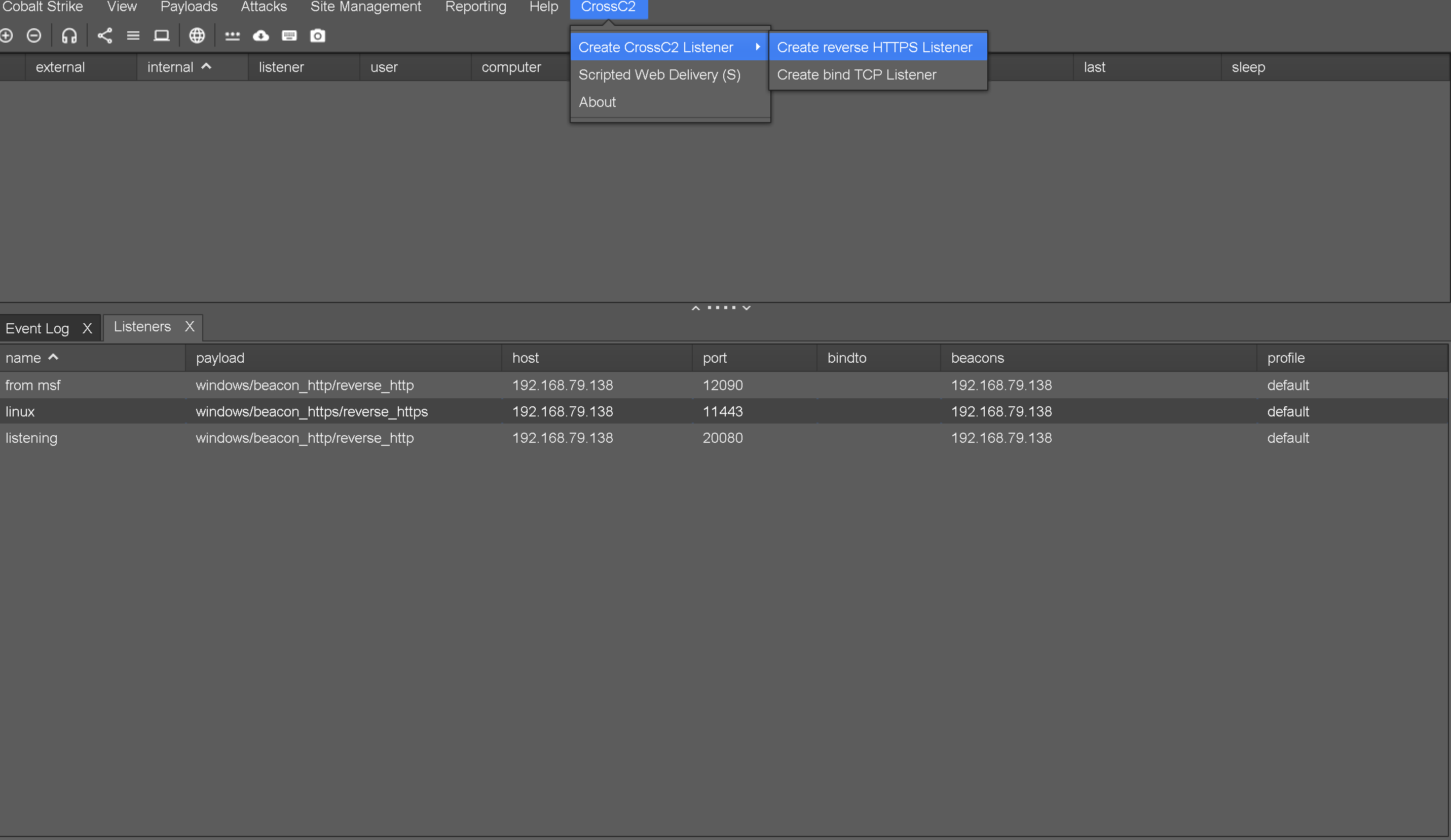Screen dimensions: 1451x840
Task: Open keystrokes keyboard icon
Action: pyautogui.click(x=289, y=35)
